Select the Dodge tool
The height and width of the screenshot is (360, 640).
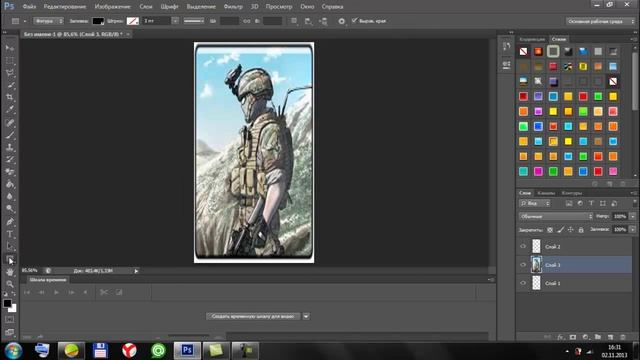pyautogui.click(x=10, y=209)
